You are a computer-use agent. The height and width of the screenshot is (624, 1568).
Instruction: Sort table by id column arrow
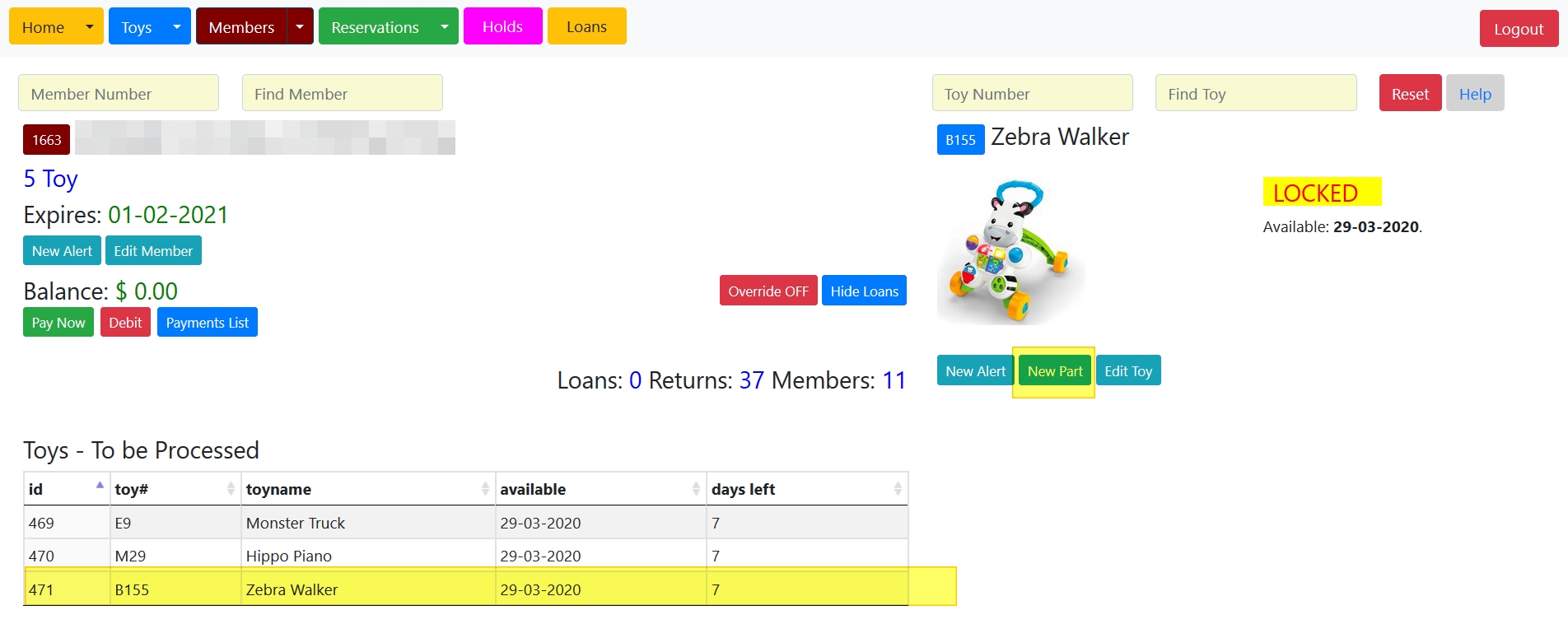pos(100,487)
